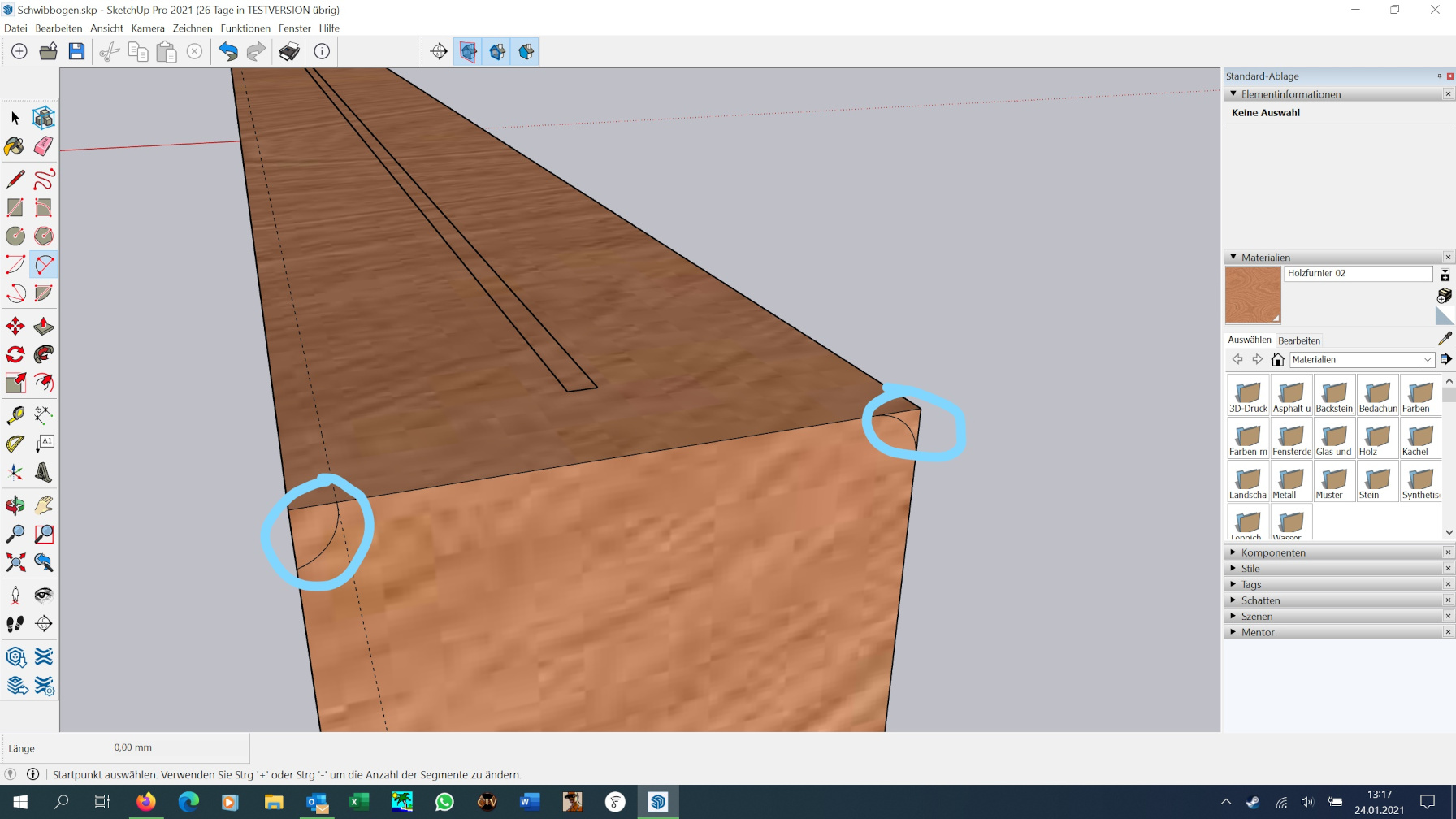
Task: Expand the Schatten panel
Action: pos(1260,600)
